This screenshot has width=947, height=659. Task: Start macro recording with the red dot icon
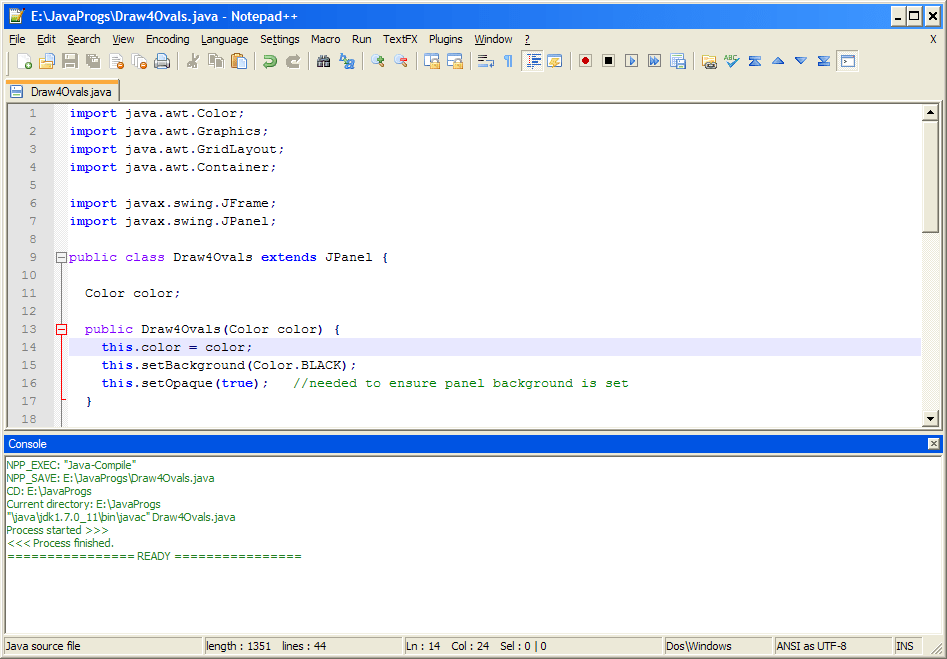click(x=585, y=61)
